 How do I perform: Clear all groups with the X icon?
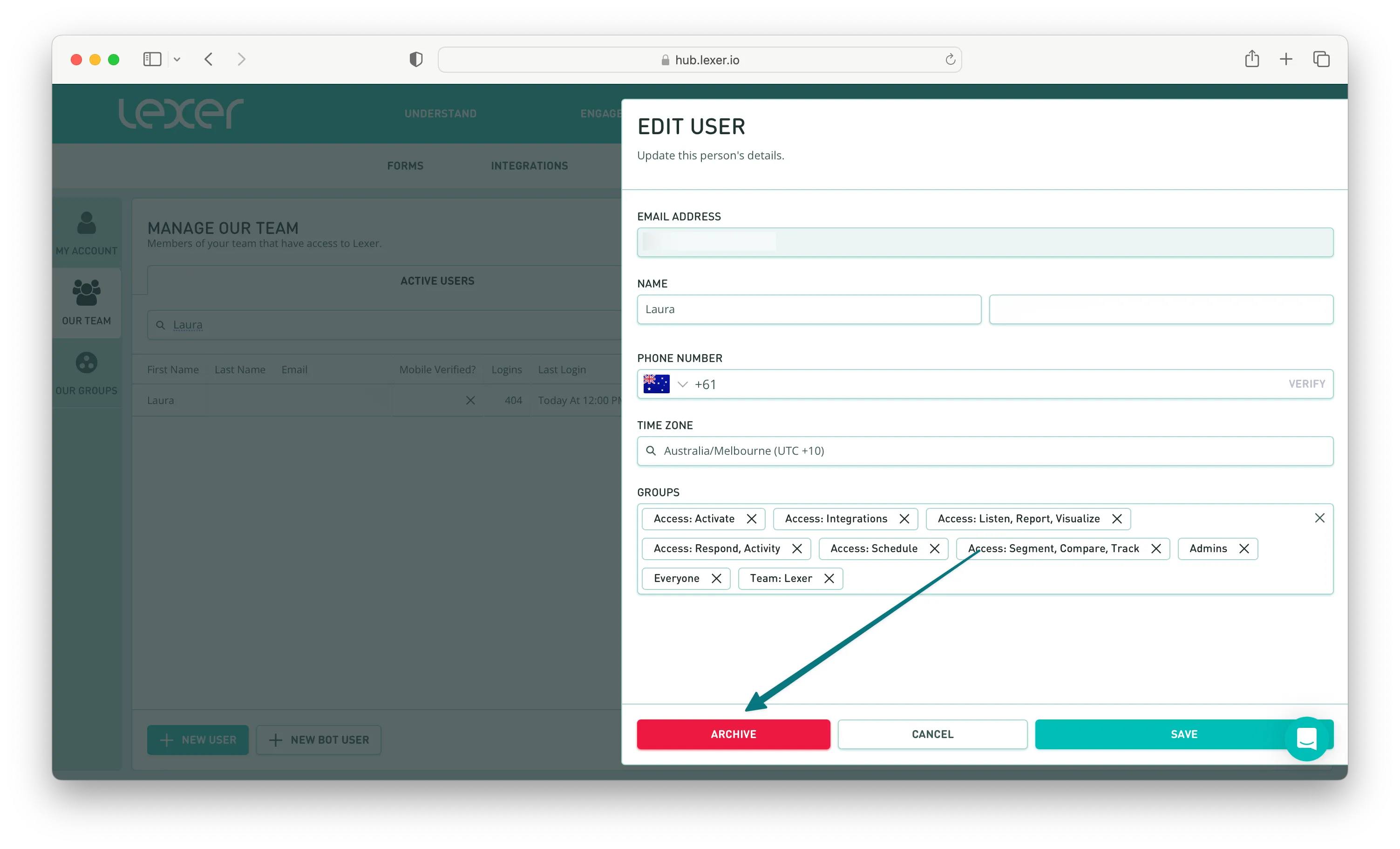coord(1319,518)
